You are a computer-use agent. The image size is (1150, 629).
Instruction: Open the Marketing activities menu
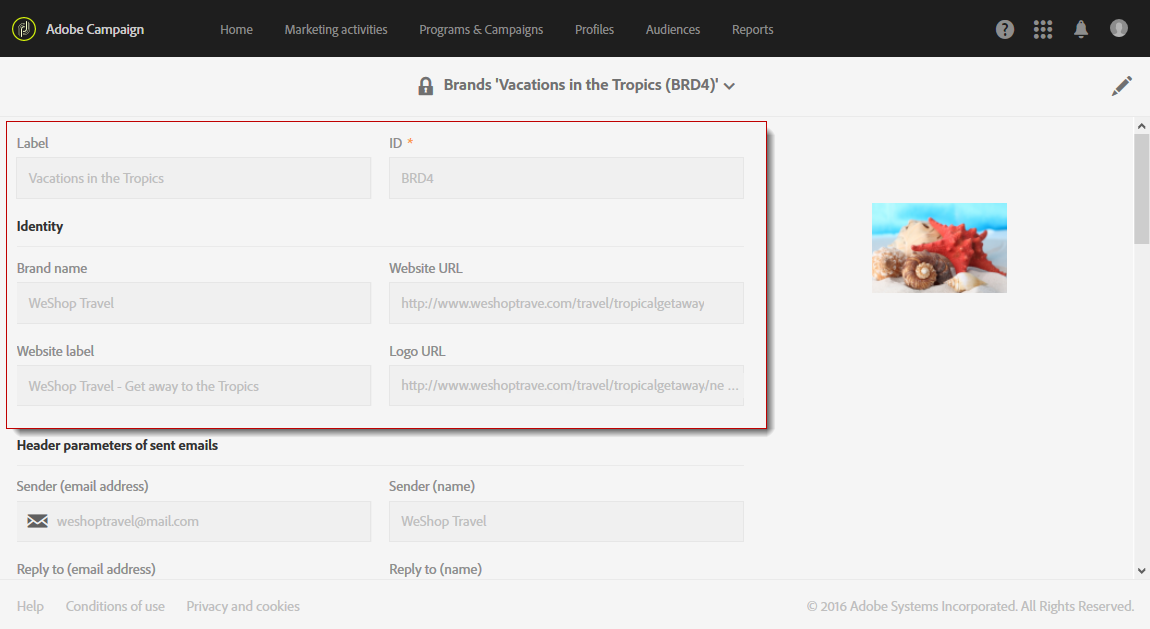(x=336, y=29)
